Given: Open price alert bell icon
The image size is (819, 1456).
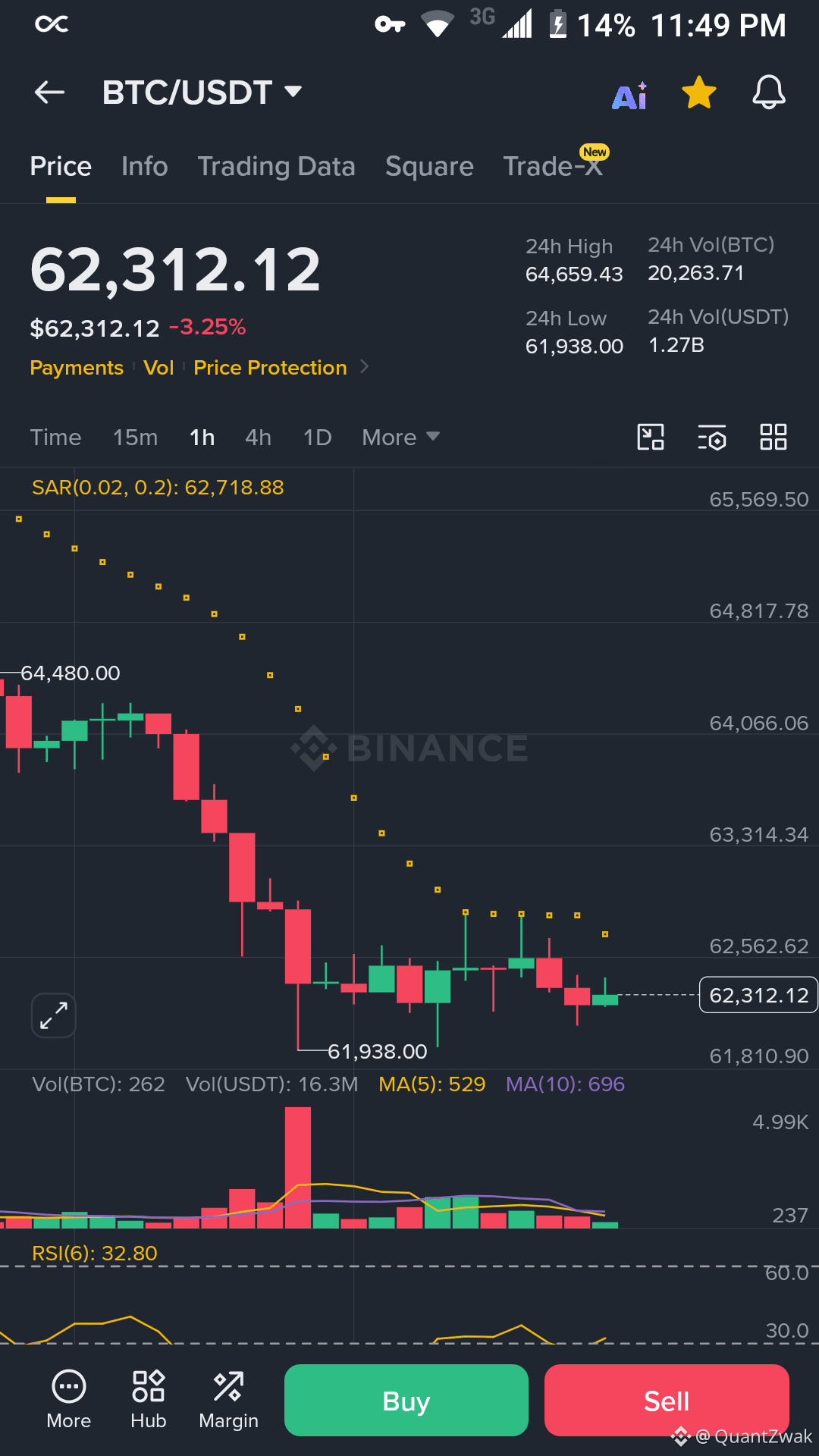Looking at the screenshot, I should pyautogui.click(x=768, y=93).
